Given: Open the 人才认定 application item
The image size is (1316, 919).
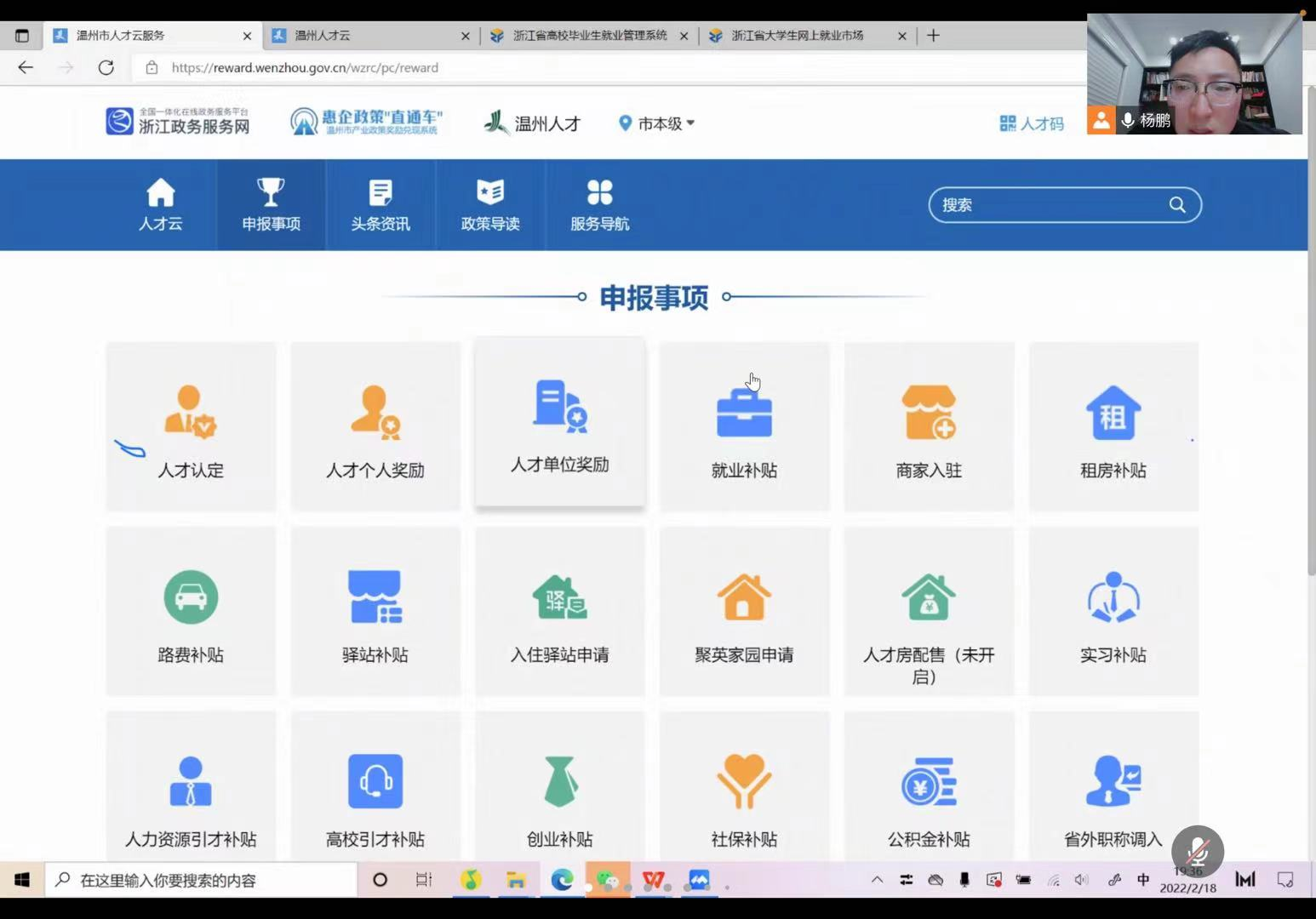Looking at the screenshot, I should 191,427.
